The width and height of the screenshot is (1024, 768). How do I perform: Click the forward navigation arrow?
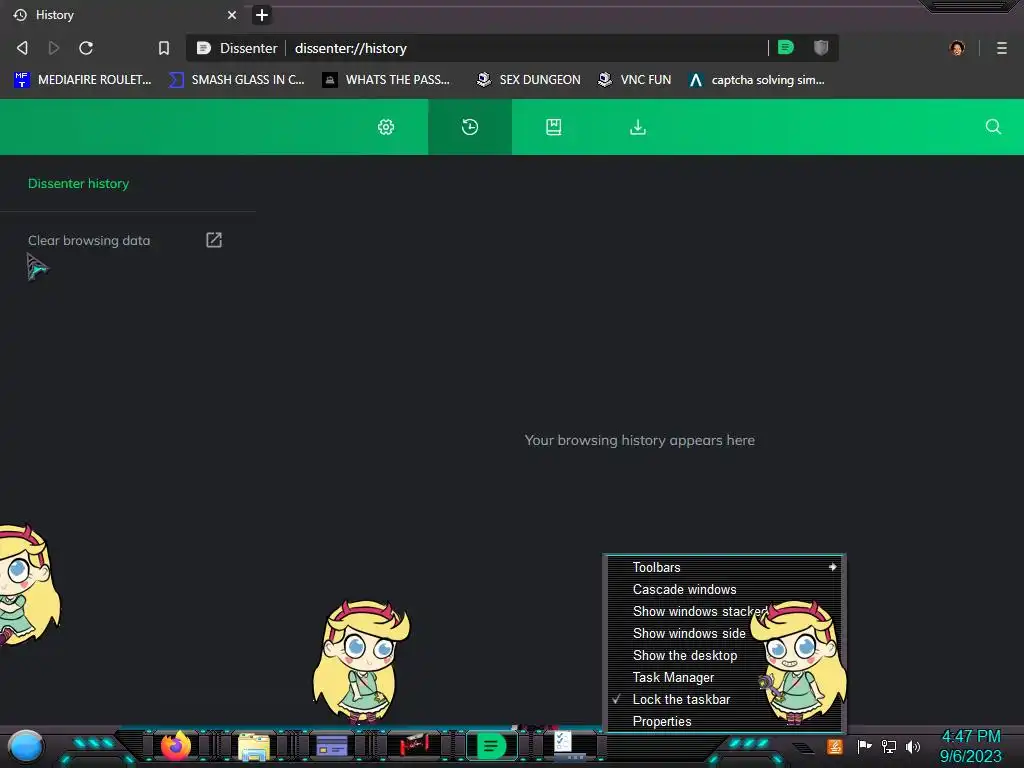[54, 48]
